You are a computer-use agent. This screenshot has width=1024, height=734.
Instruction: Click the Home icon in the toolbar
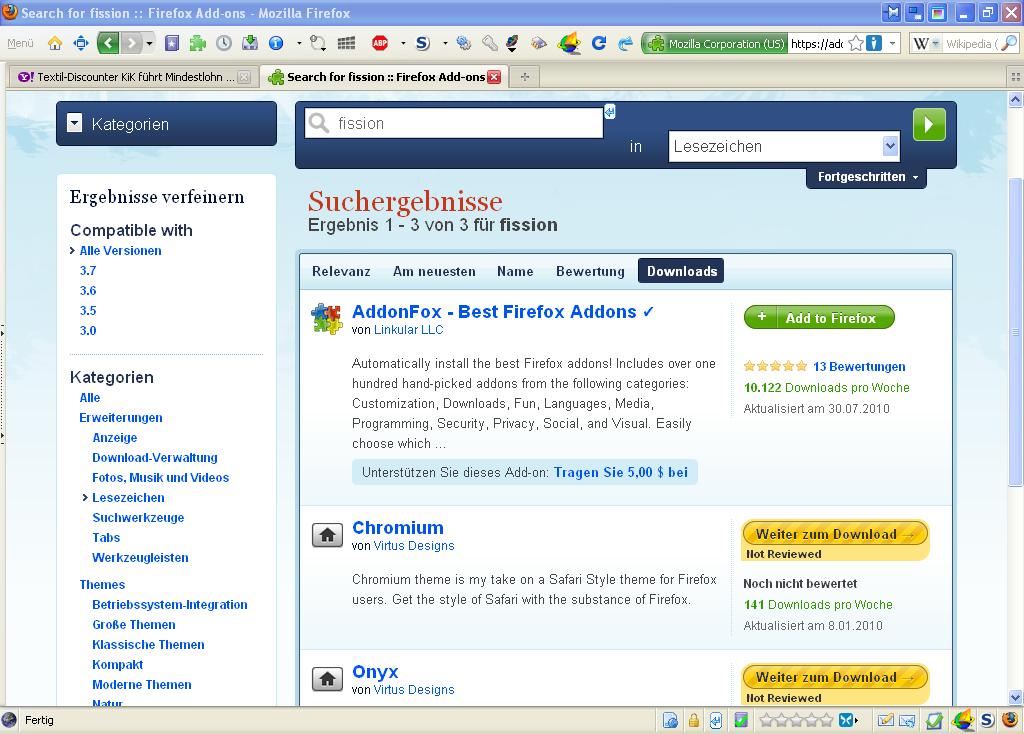point(55,44)
